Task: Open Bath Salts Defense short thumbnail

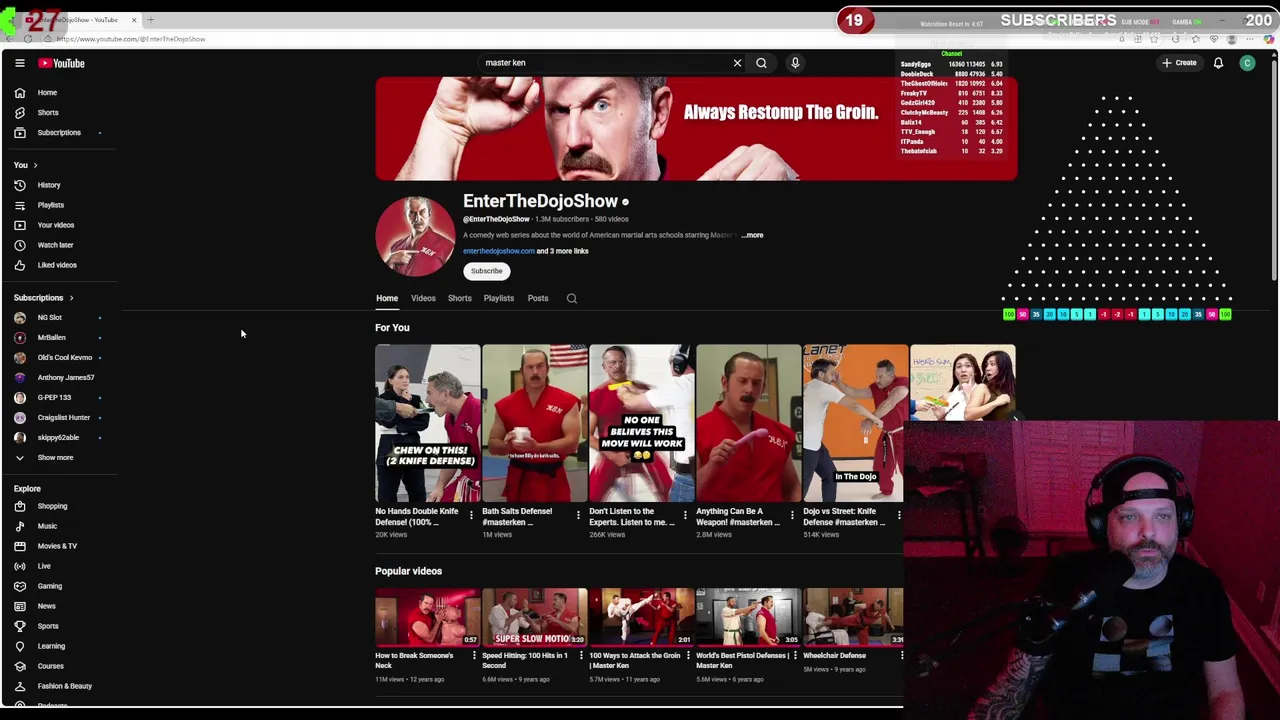Action: click(534, 423)
